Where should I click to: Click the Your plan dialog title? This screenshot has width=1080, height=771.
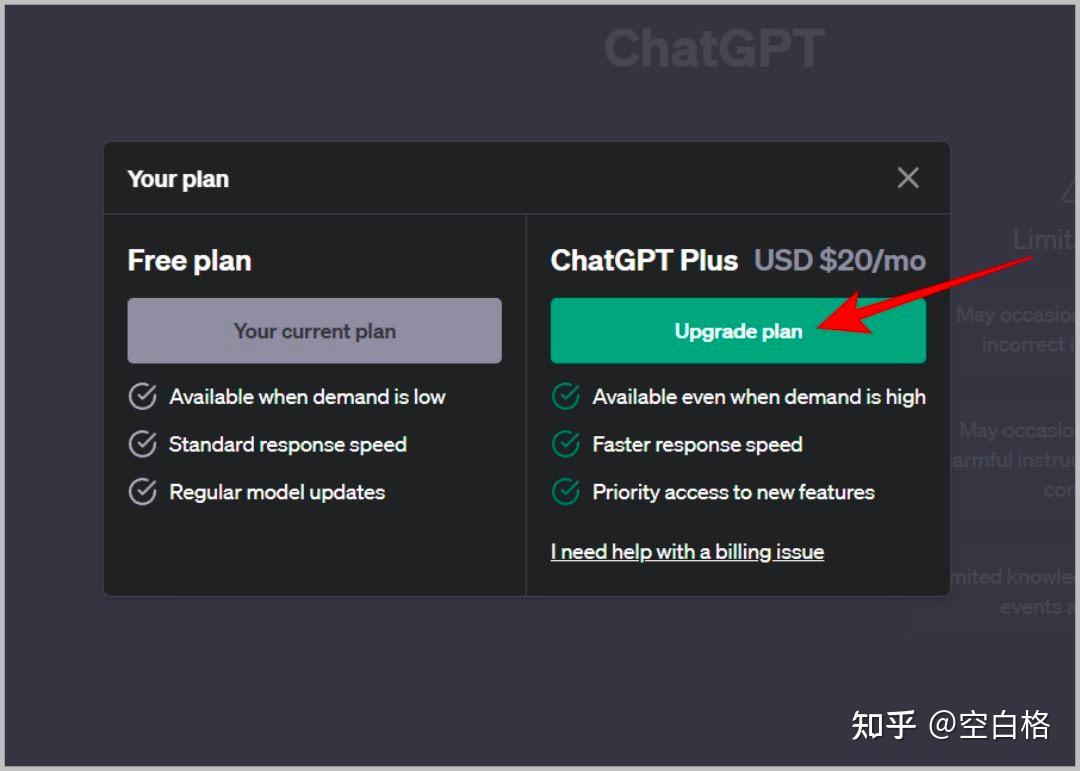[x=178, y=179]
